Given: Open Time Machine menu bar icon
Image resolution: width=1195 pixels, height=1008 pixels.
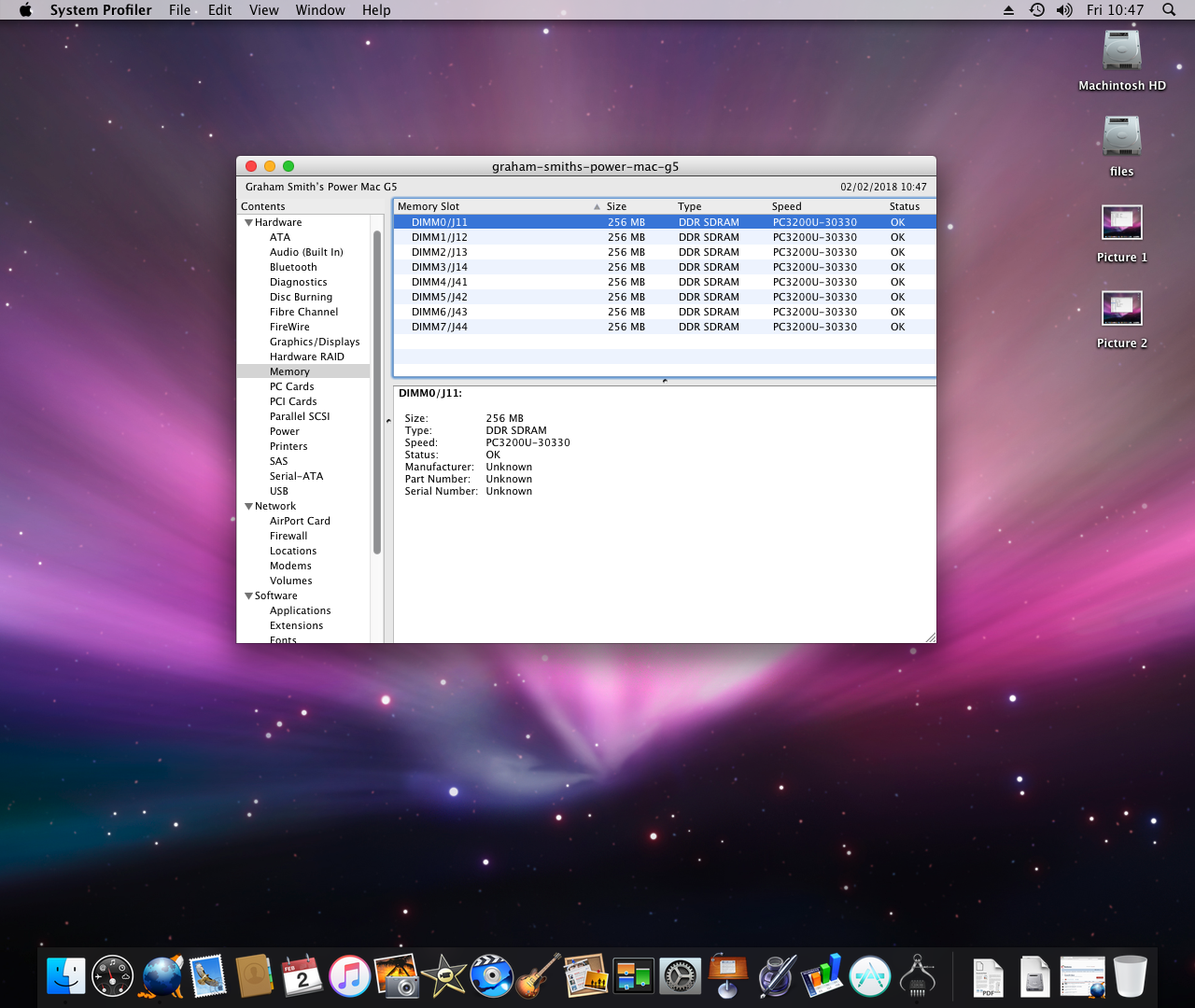Looking at the screenshot, I should point(1036,10).
